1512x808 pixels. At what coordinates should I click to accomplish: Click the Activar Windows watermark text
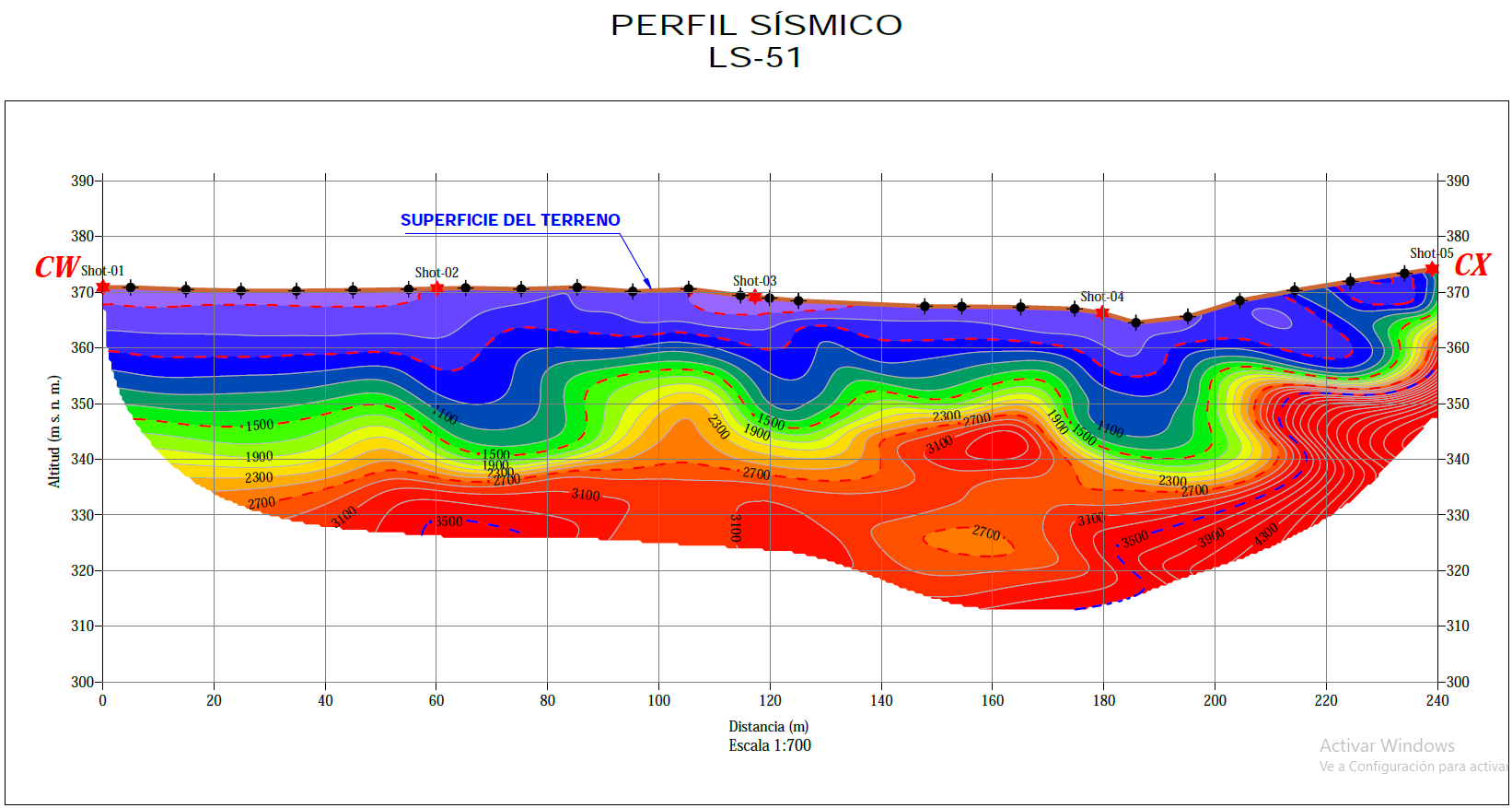coord(1387,745)
